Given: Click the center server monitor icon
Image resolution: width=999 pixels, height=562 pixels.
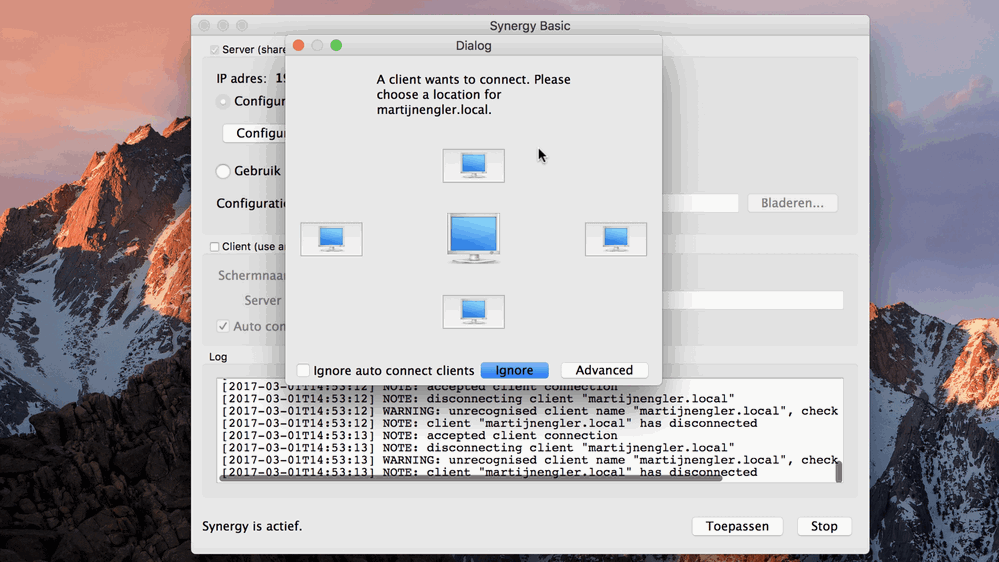Looking at the screenshot, I should click(473, 238).
